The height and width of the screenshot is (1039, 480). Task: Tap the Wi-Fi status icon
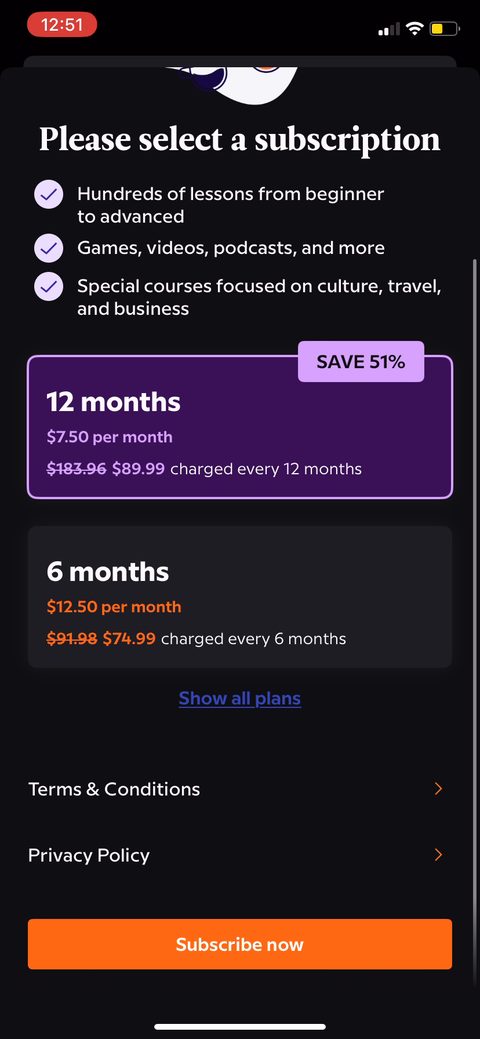415,28
